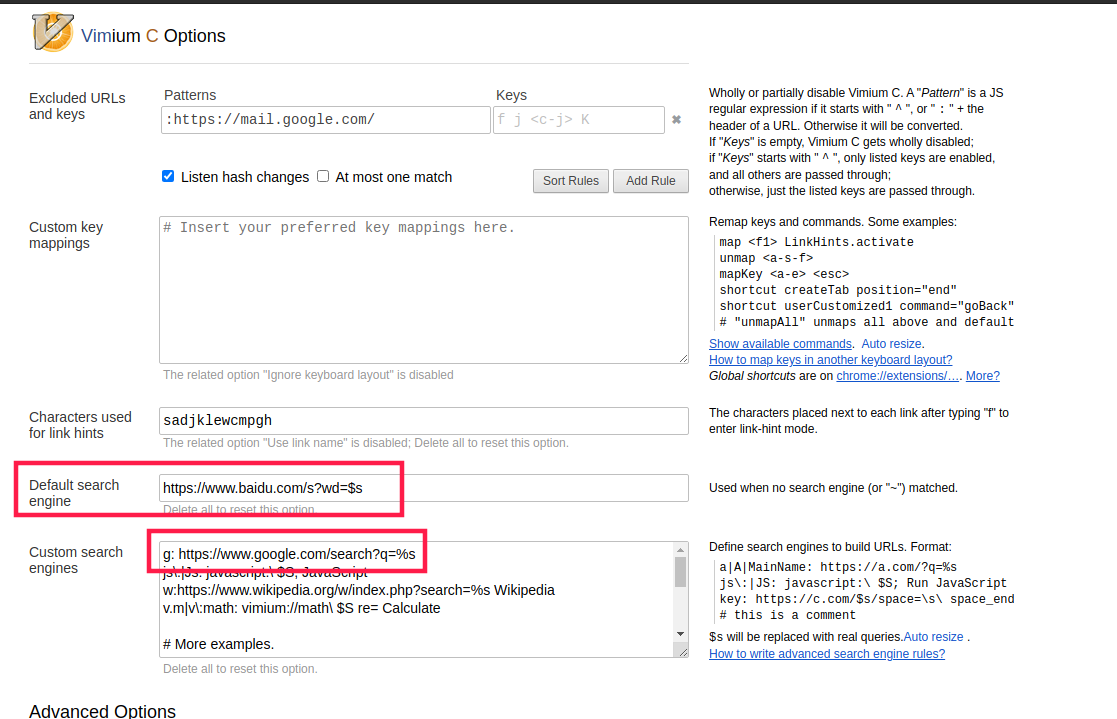Viewport: 1117px width, 719px height.
Task: Click the 'Ignore keyboard layout' disabled note
Action: coord(308,375)
